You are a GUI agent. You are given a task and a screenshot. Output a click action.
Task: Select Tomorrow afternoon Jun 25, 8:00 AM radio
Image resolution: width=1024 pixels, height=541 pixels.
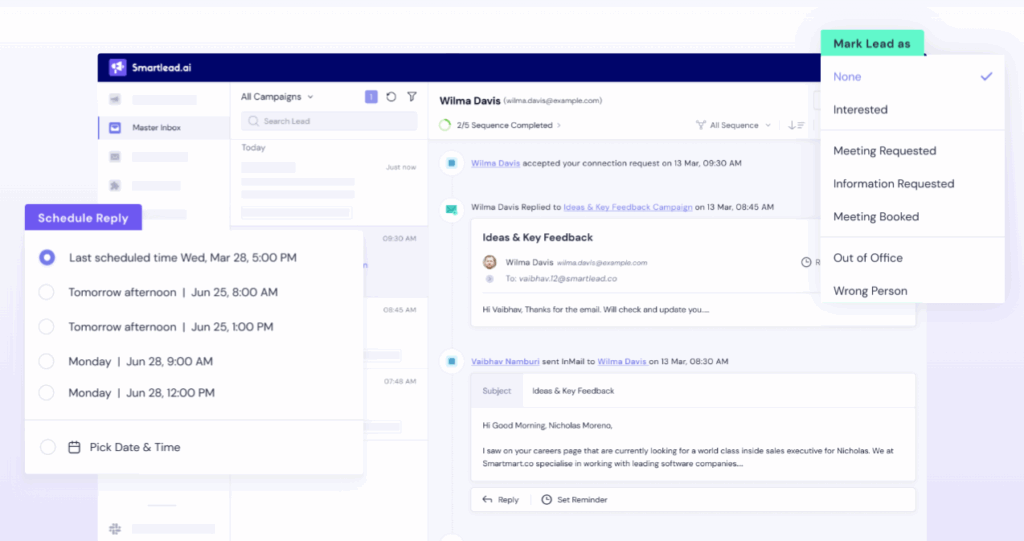click(46, 292)
